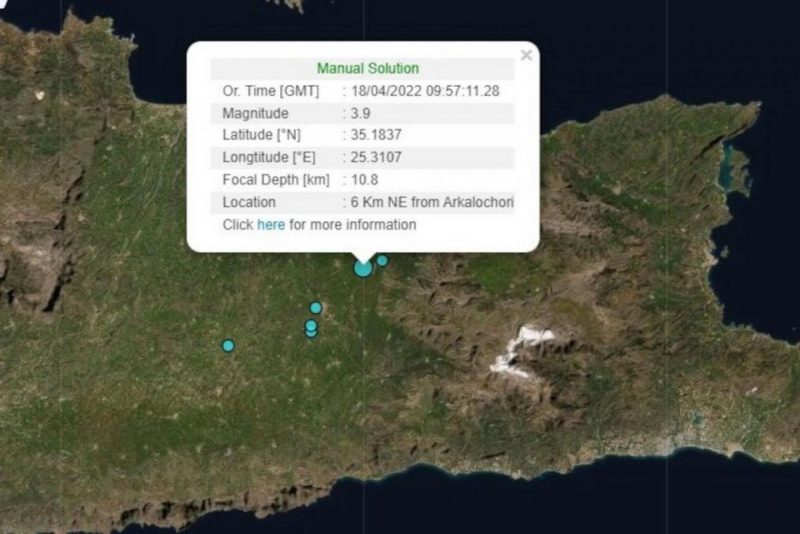Click the large earthquake marker below the popup
The image size is (800, 534).
click(363, 268)
